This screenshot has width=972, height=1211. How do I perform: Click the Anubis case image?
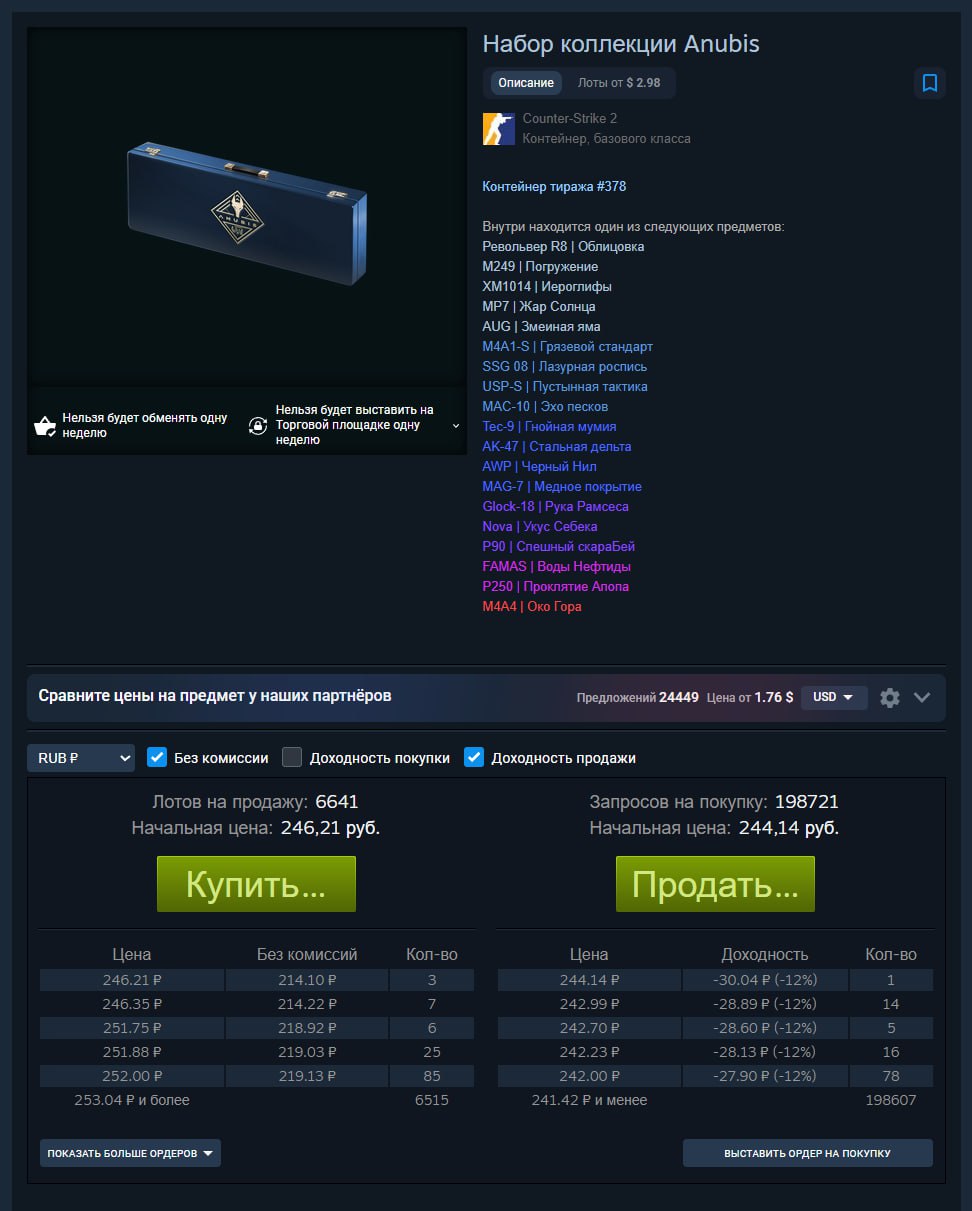(x=248, y=214)
